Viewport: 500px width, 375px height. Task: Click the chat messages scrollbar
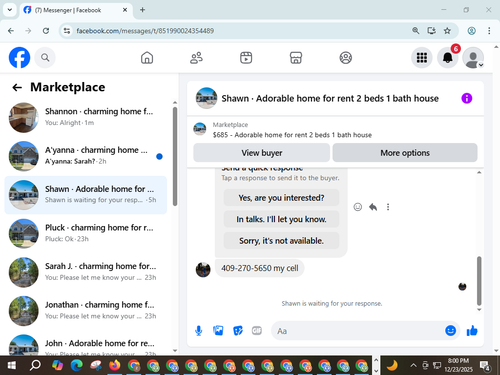click(x=479, y=281)
